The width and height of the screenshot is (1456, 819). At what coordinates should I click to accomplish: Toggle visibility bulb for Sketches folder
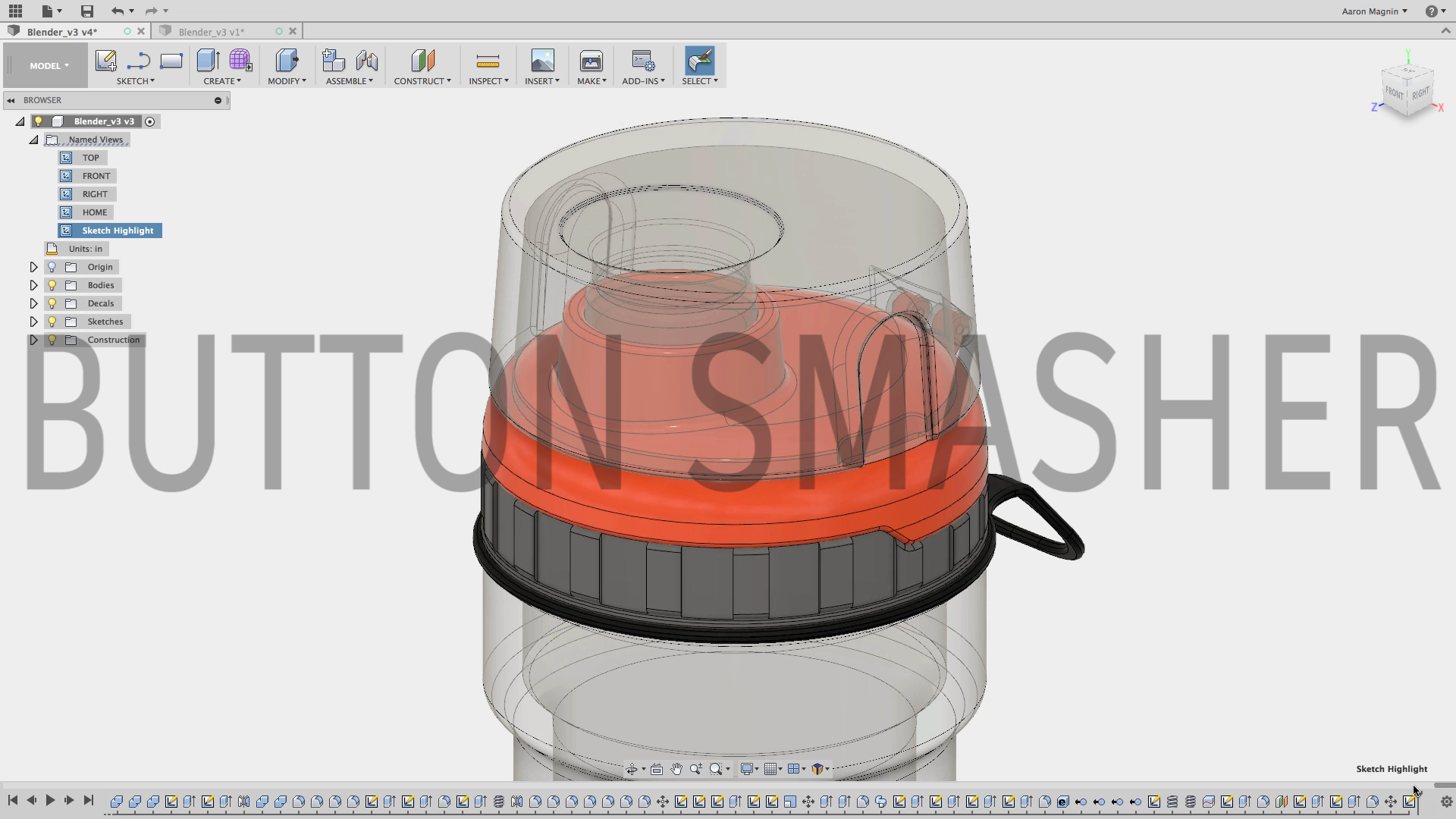[52, 322]
